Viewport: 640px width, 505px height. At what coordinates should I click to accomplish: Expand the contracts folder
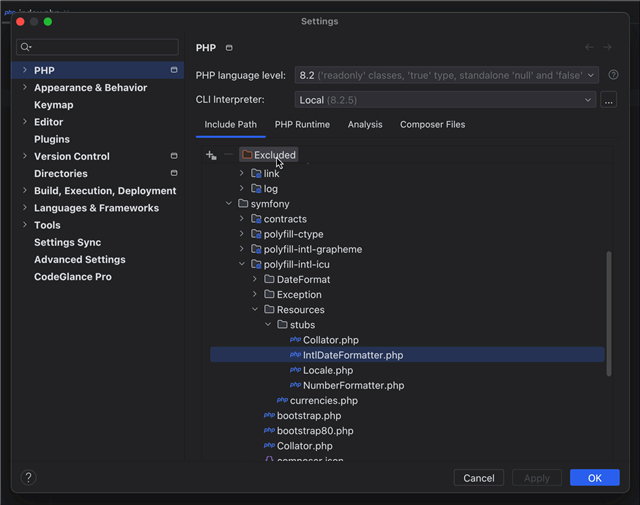pos(242,219)
